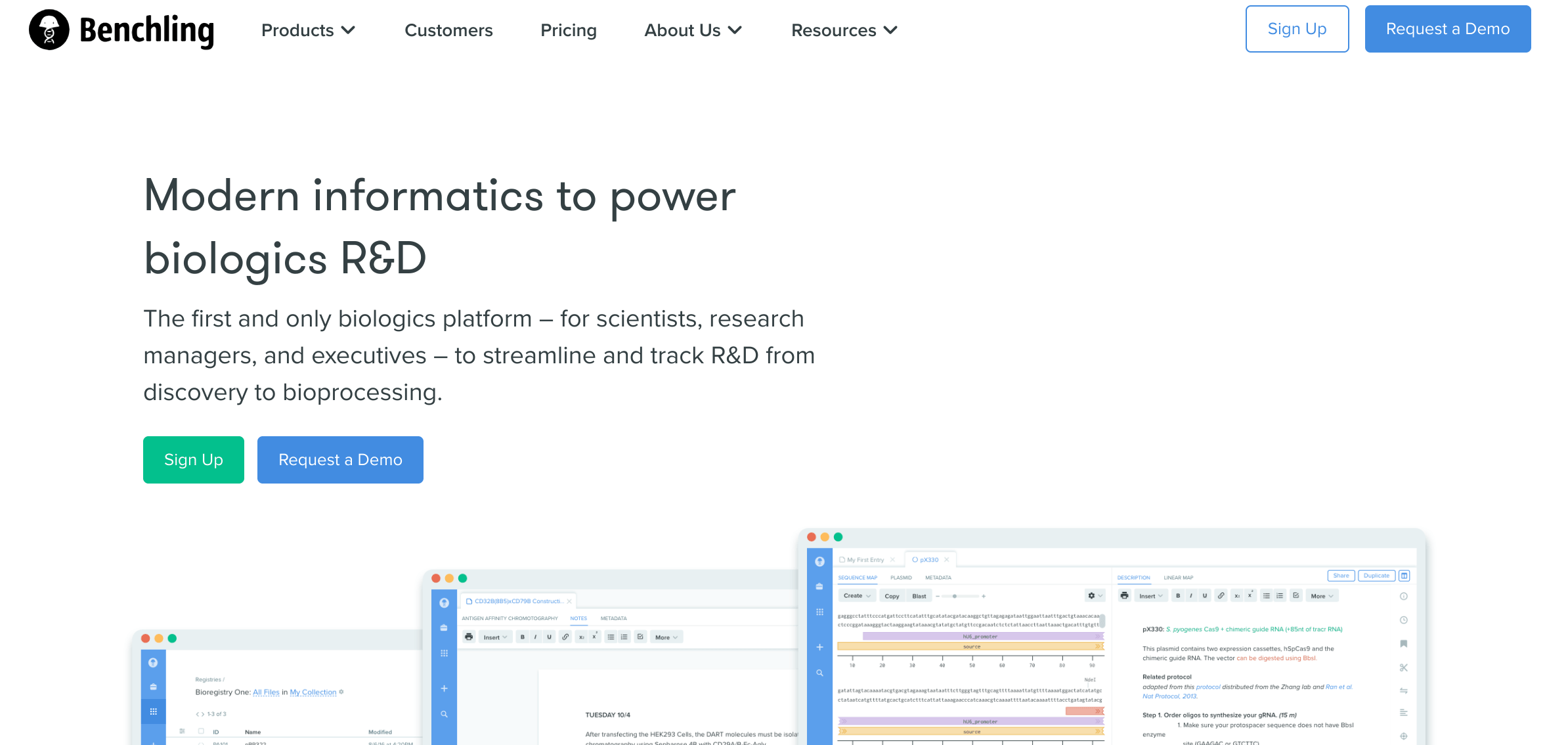Click the purple hU6_promoter annotation on first row

pyautogui.click(x=983, y=636)
